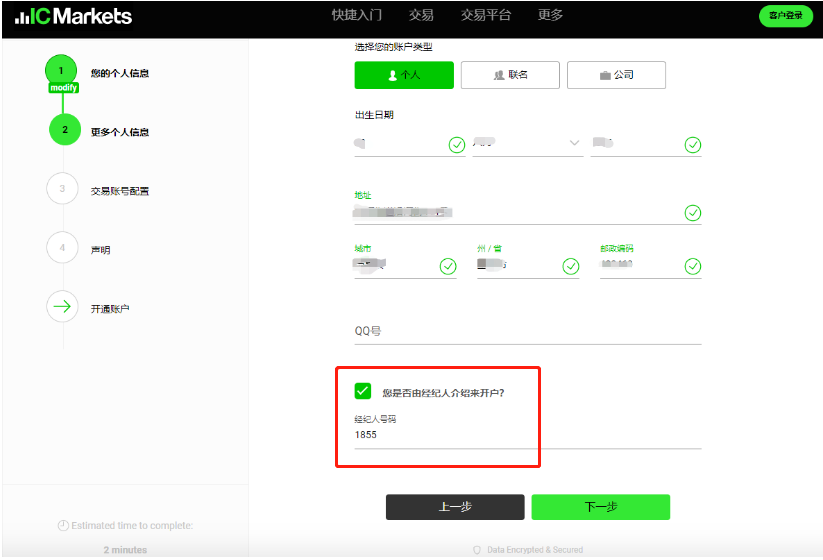Select 联名 joint account type
823x560 pixels.
510,75
